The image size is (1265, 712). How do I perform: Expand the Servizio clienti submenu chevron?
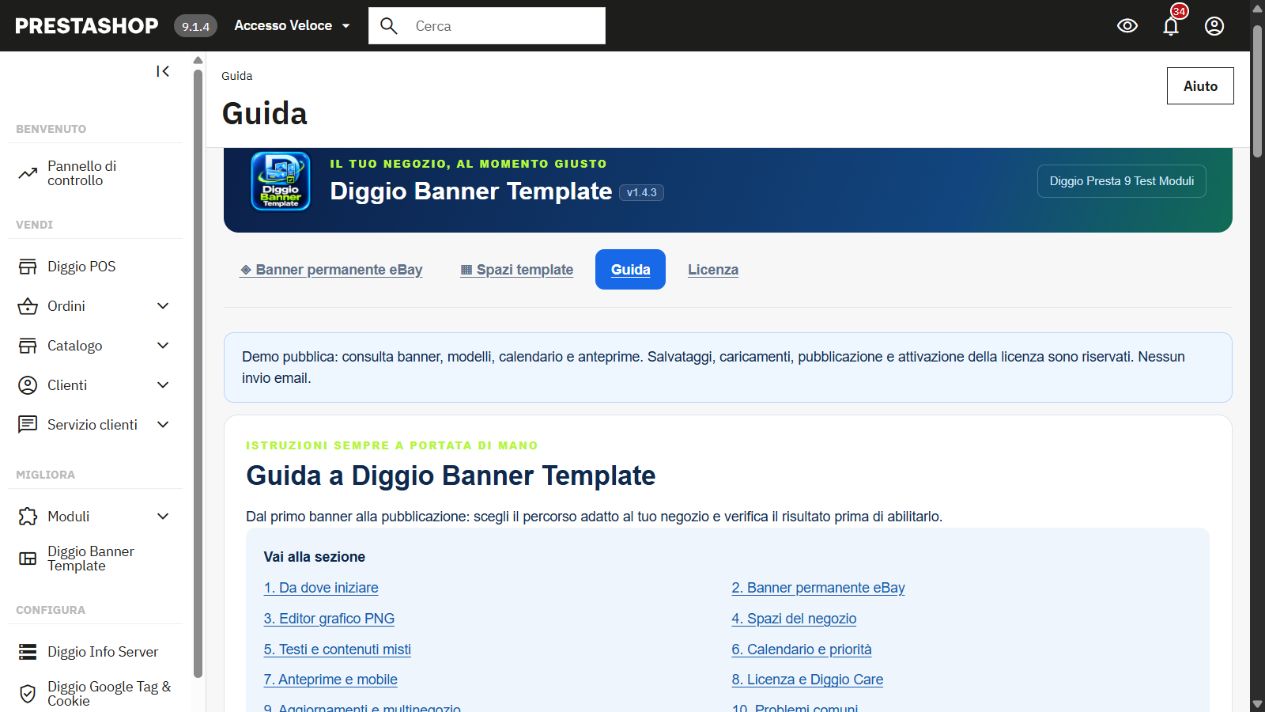[x=163, y=425]
